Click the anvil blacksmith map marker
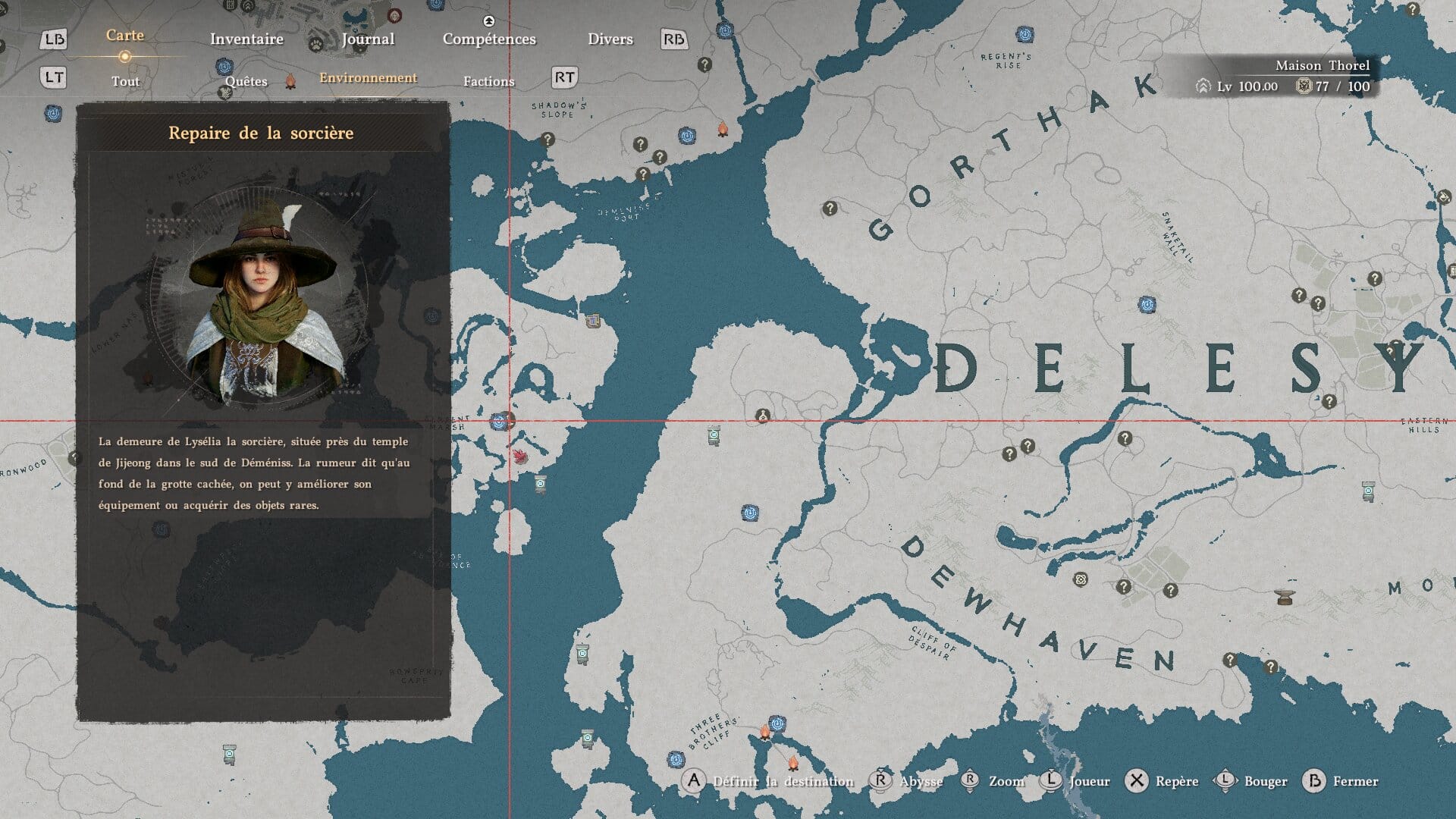1456x819 pixels. point(1284,597)
